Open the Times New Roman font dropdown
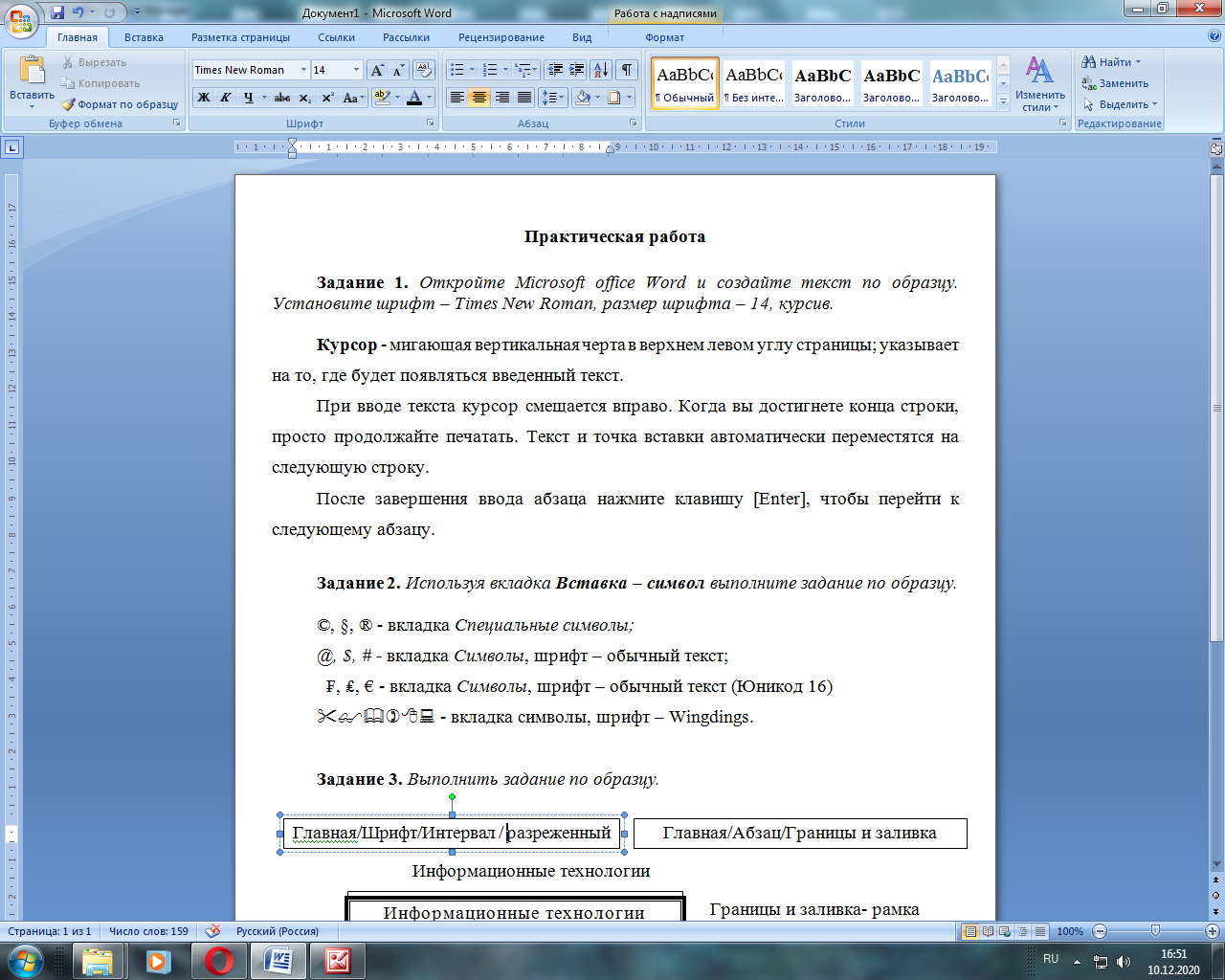 point(303,70)
